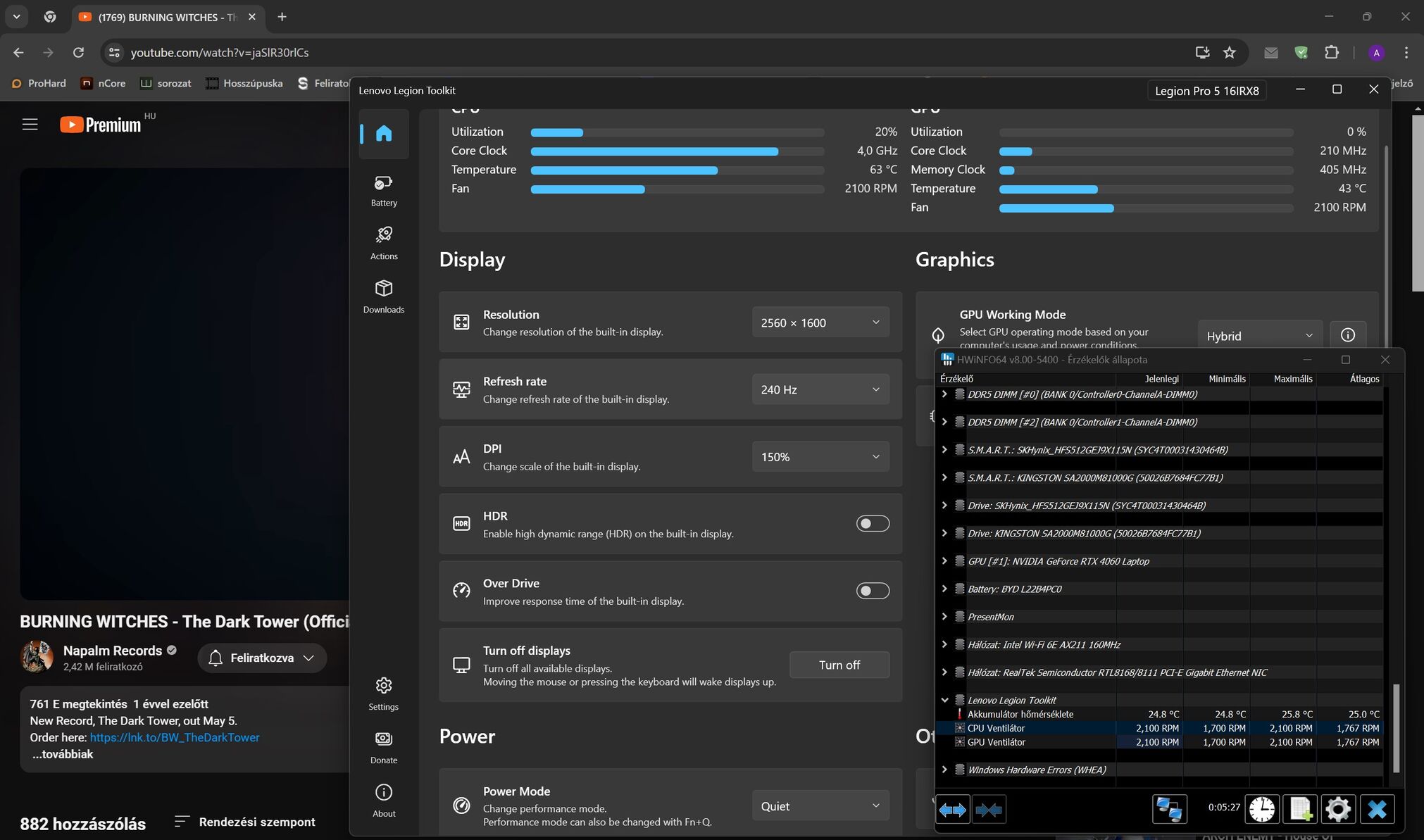Screen dimensions: 1424x840
Task: Click the Napalm Records channel avatar
Action: (37, 657)
